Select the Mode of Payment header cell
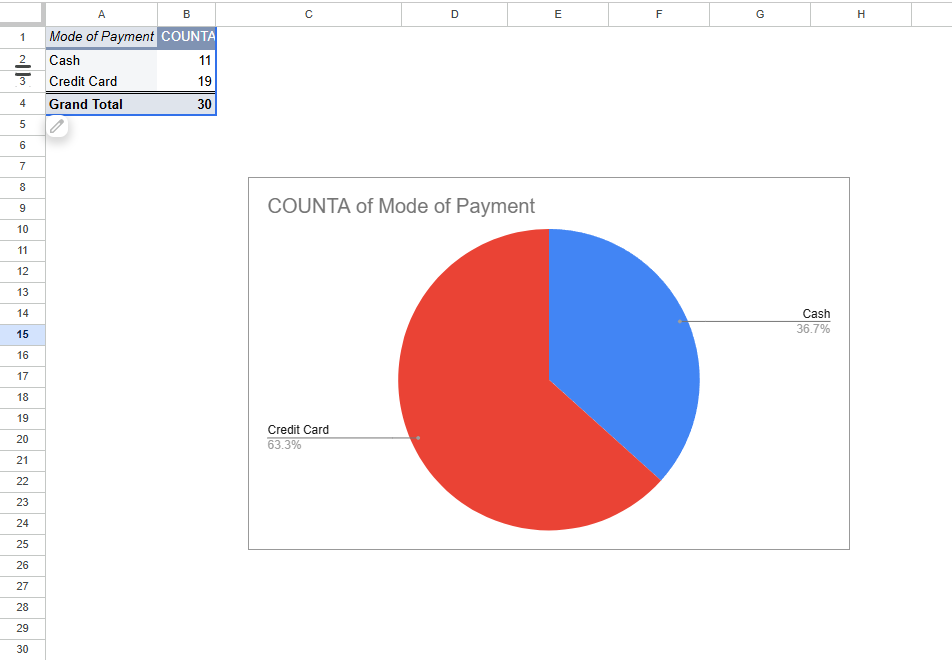The image size is (952, 660). click(x=101, y=37)
